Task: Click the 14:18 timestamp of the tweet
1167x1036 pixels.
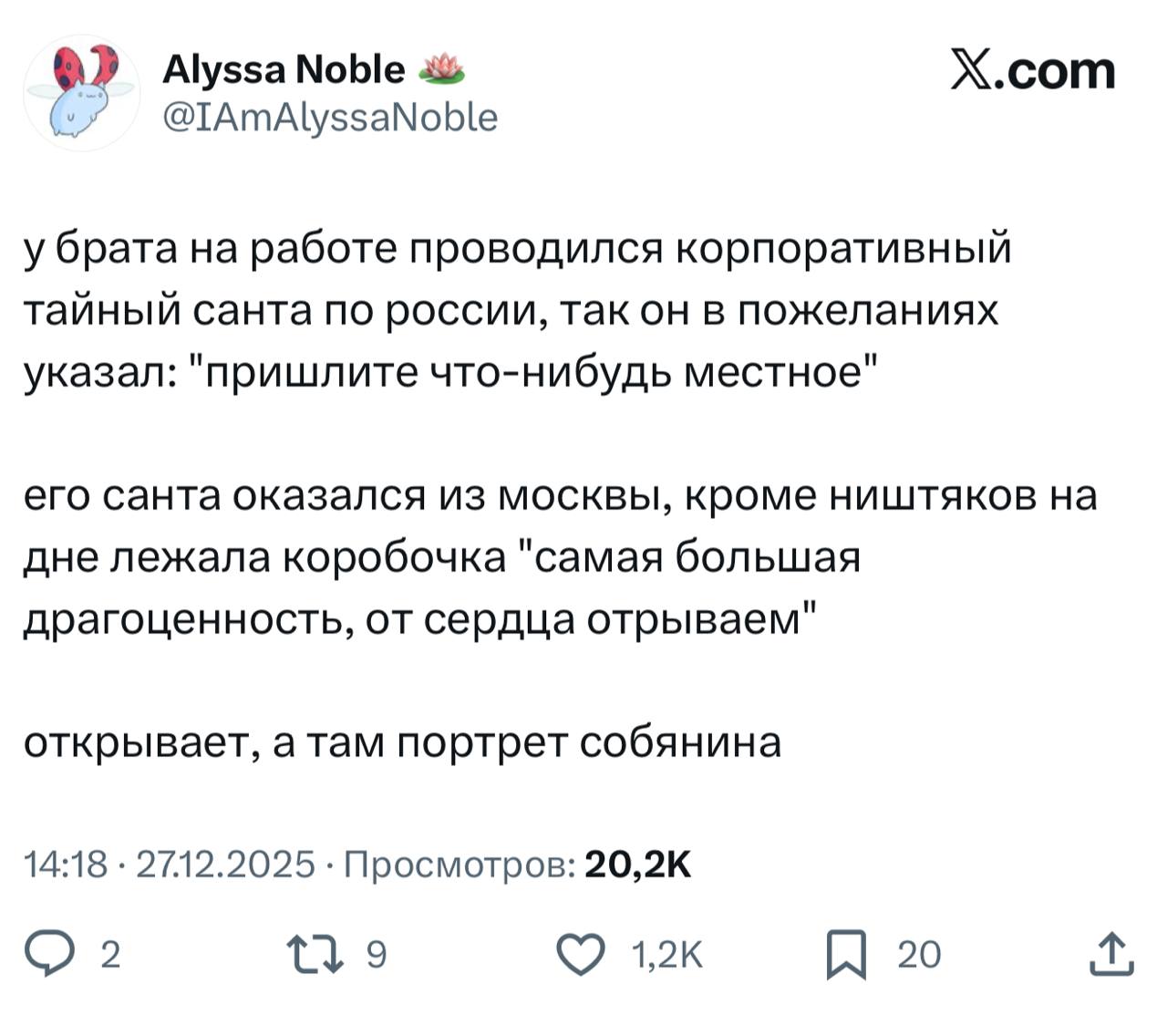Action: [66, 863]
